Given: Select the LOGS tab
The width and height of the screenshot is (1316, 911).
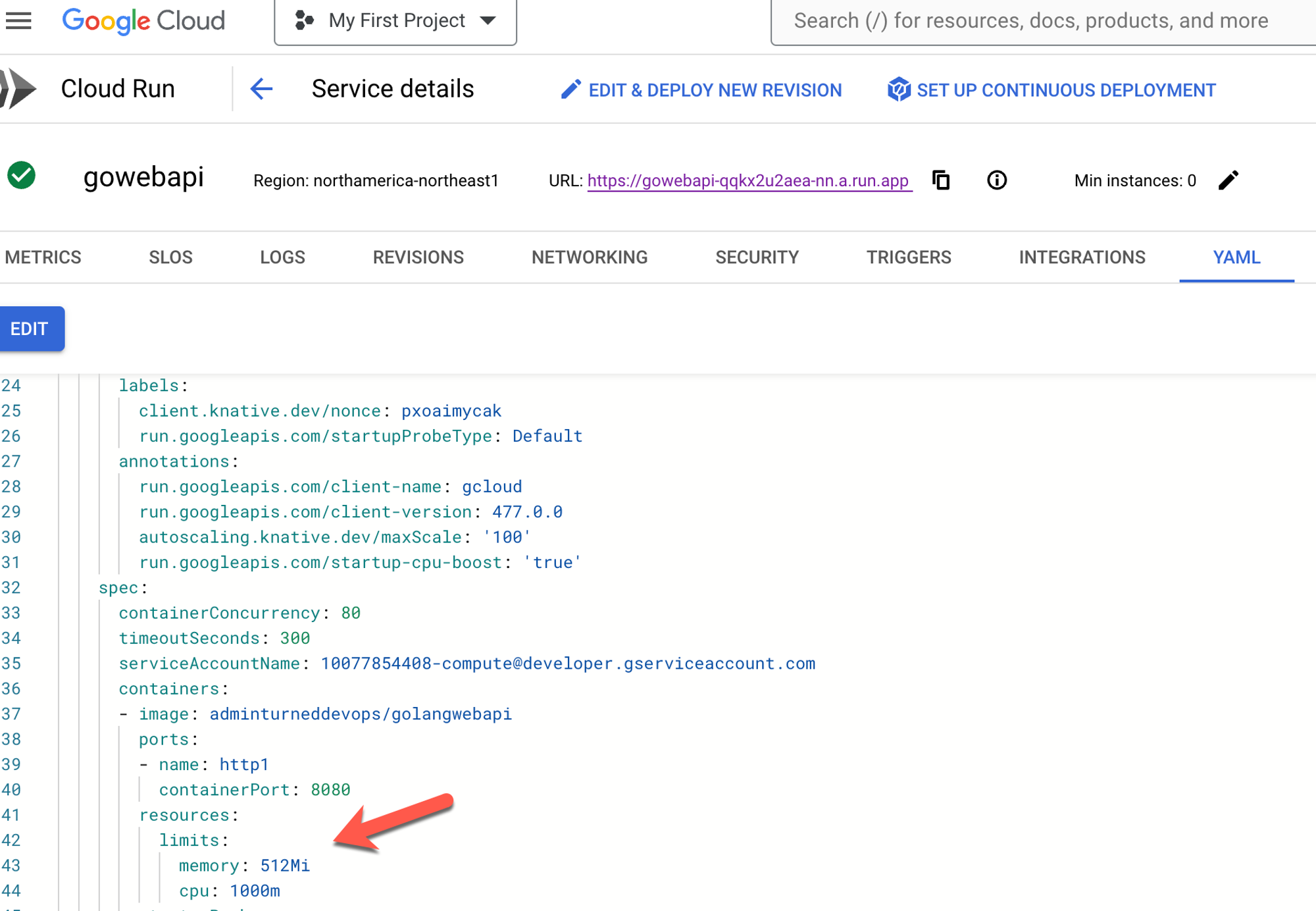Looking at the screenshot, I should click(282, 257).
